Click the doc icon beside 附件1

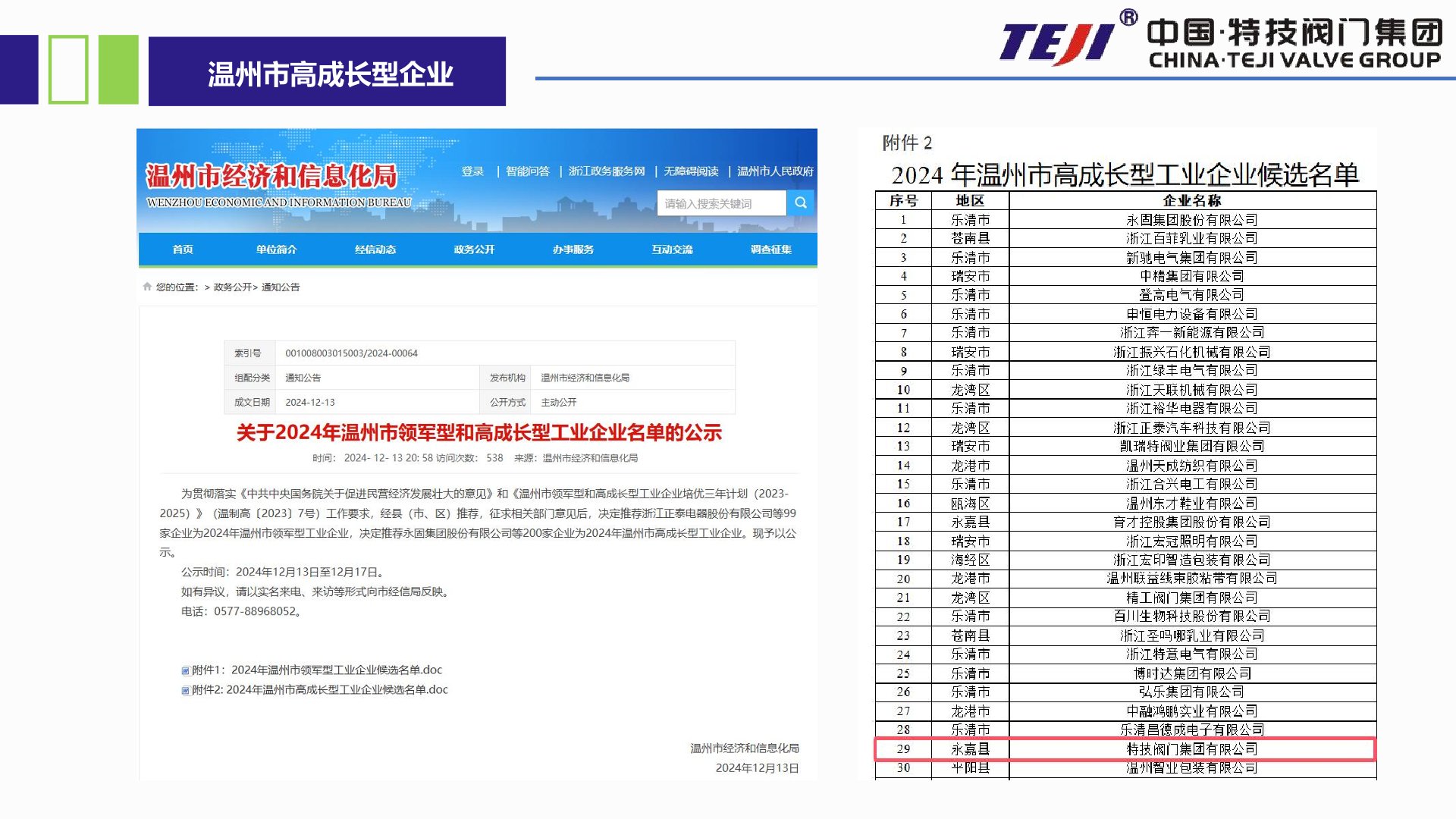[x=186, y=670]
